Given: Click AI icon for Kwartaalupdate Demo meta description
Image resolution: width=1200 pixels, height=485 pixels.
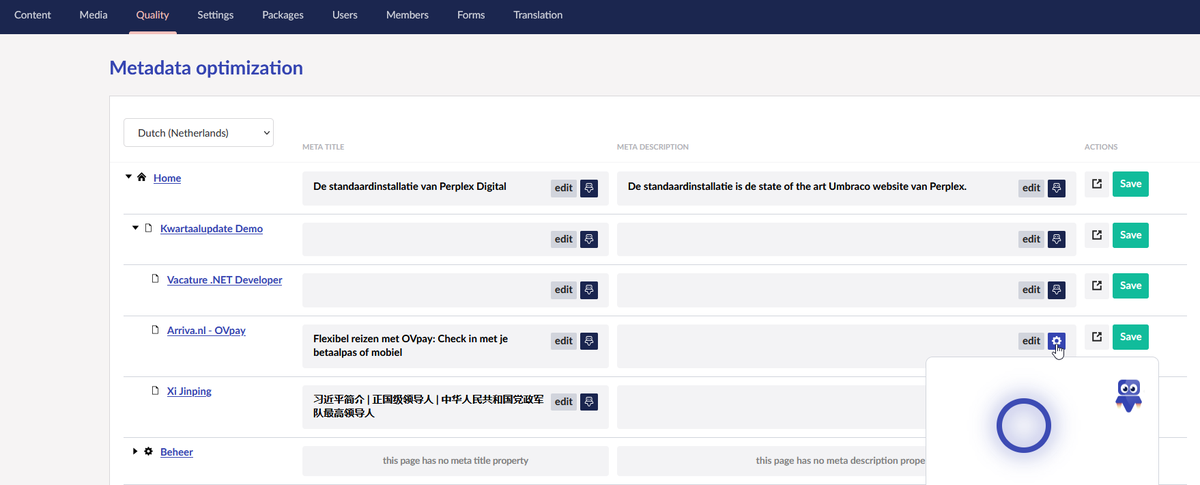Looking at the screenshot, I should click(x=1057, y=239).
